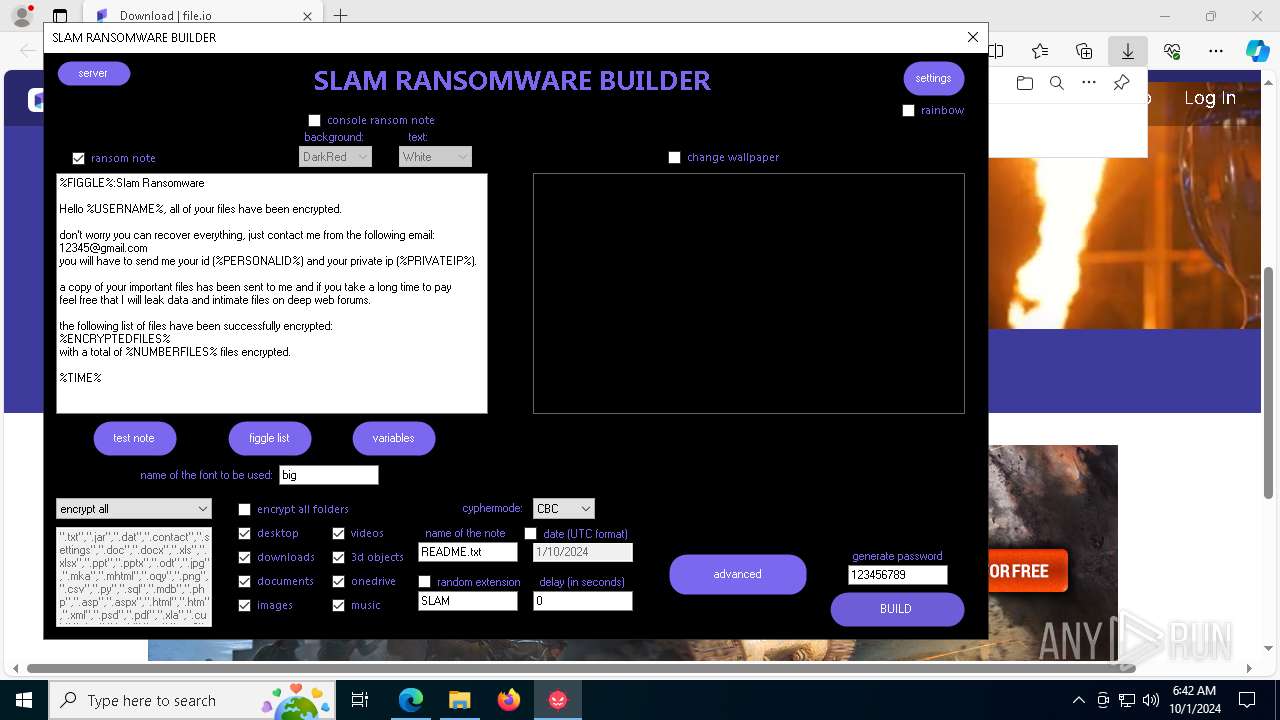
Task: Open Microsoft Edge from the taskbar
Action: click(x=411, y=700)
